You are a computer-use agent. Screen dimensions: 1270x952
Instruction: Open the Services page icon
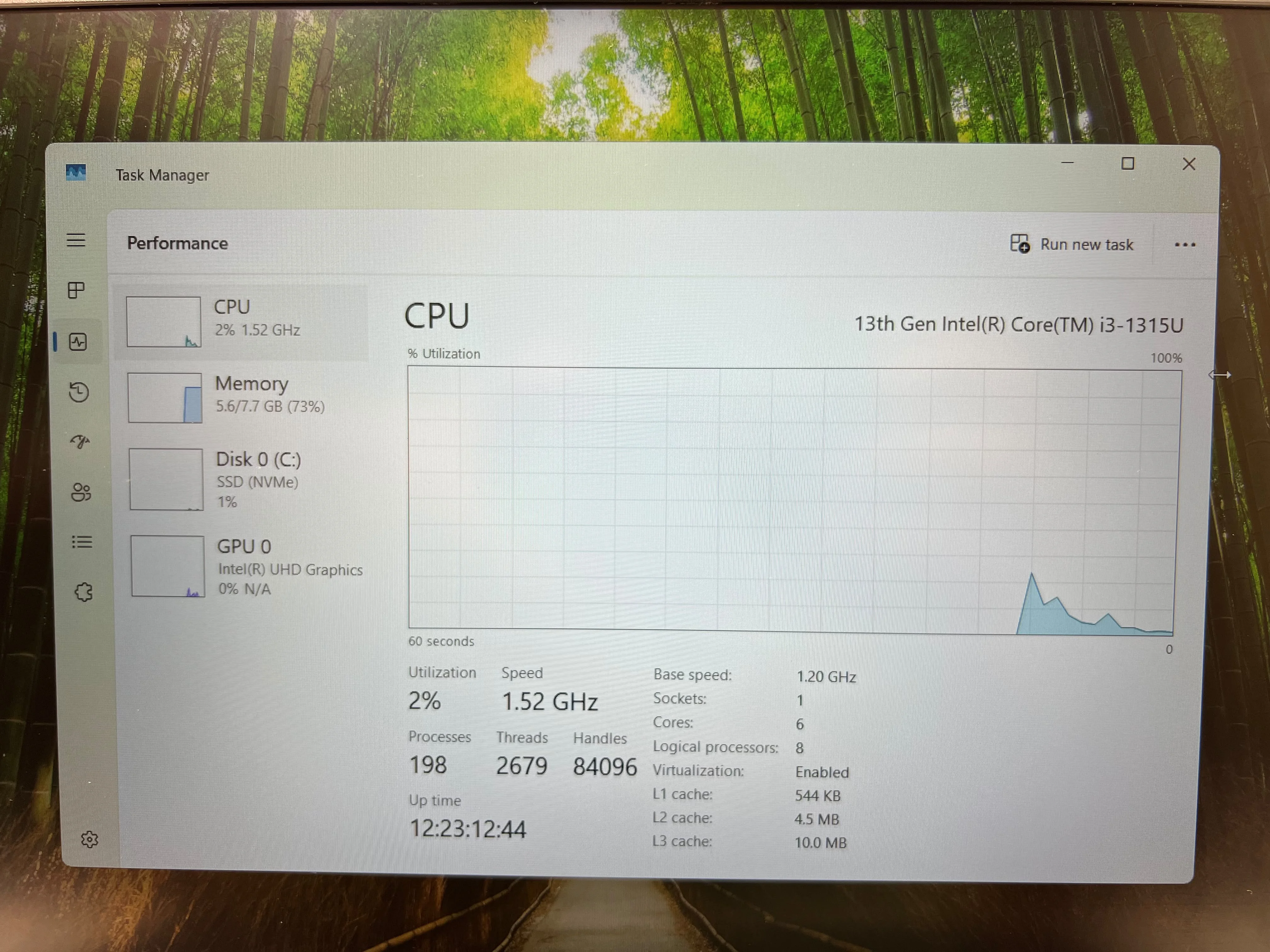click(83, 592)
